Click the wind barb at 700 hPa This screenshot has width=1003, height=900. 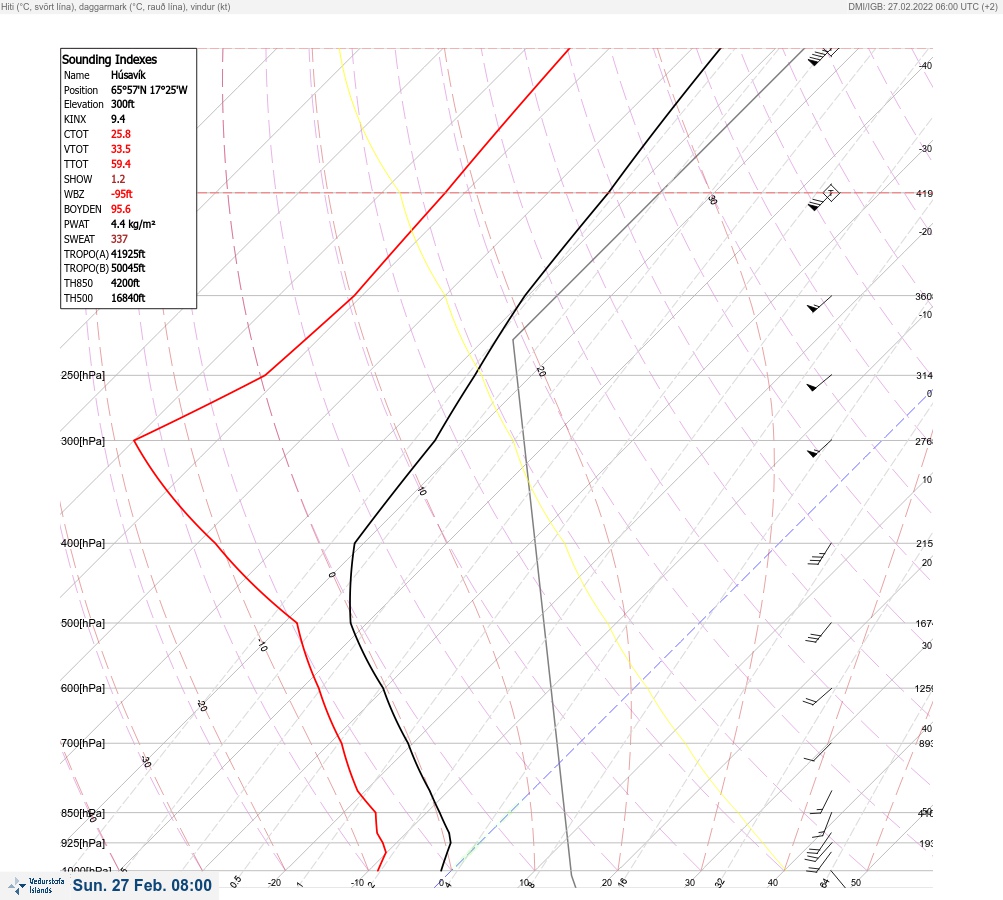click(x=817, y=752)
